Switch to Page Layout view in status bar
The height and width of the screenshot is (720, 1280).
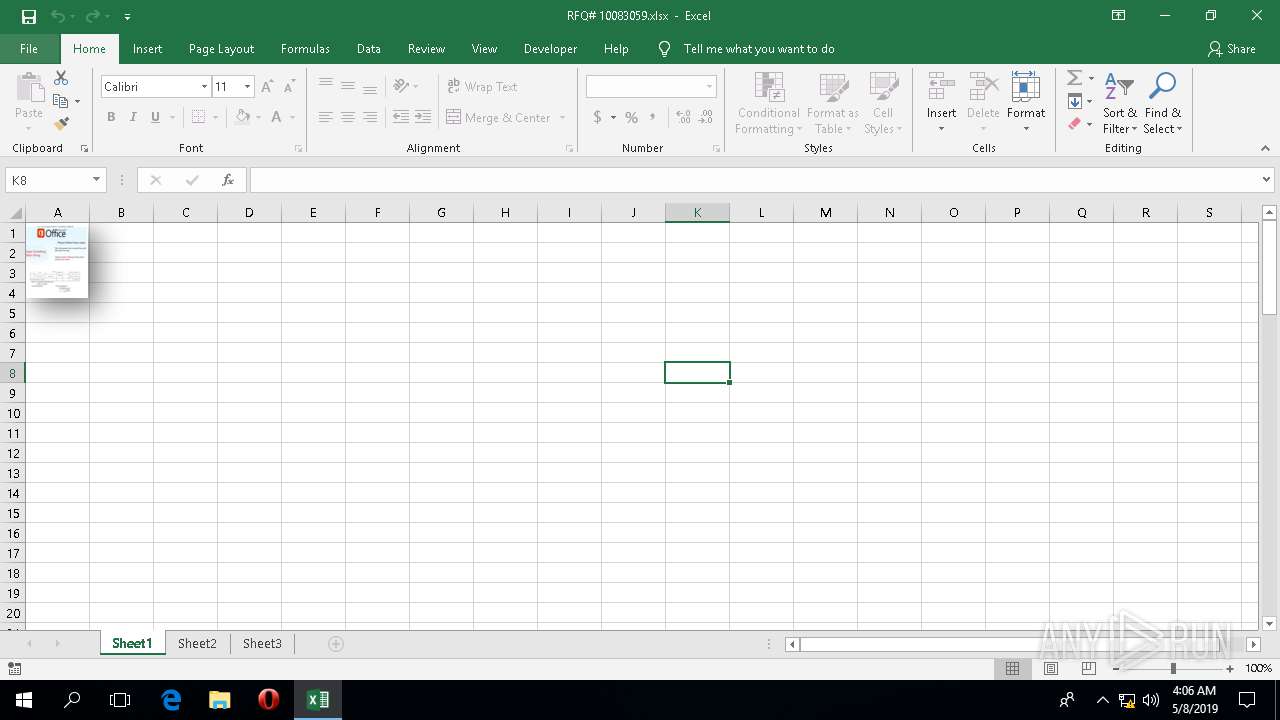tap(1050, 668)
